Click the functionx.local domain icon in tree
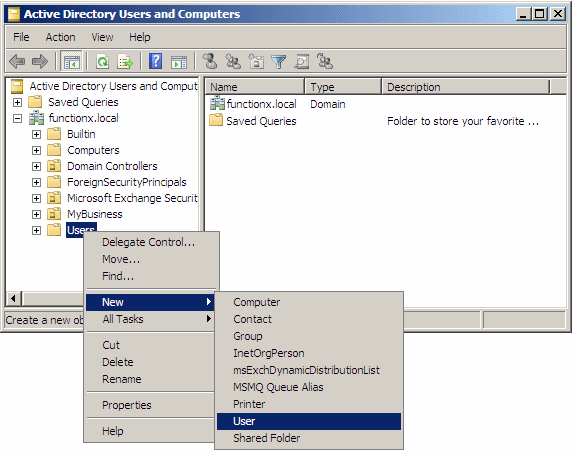This screenshot has width=573, height=453. point(37,118)
